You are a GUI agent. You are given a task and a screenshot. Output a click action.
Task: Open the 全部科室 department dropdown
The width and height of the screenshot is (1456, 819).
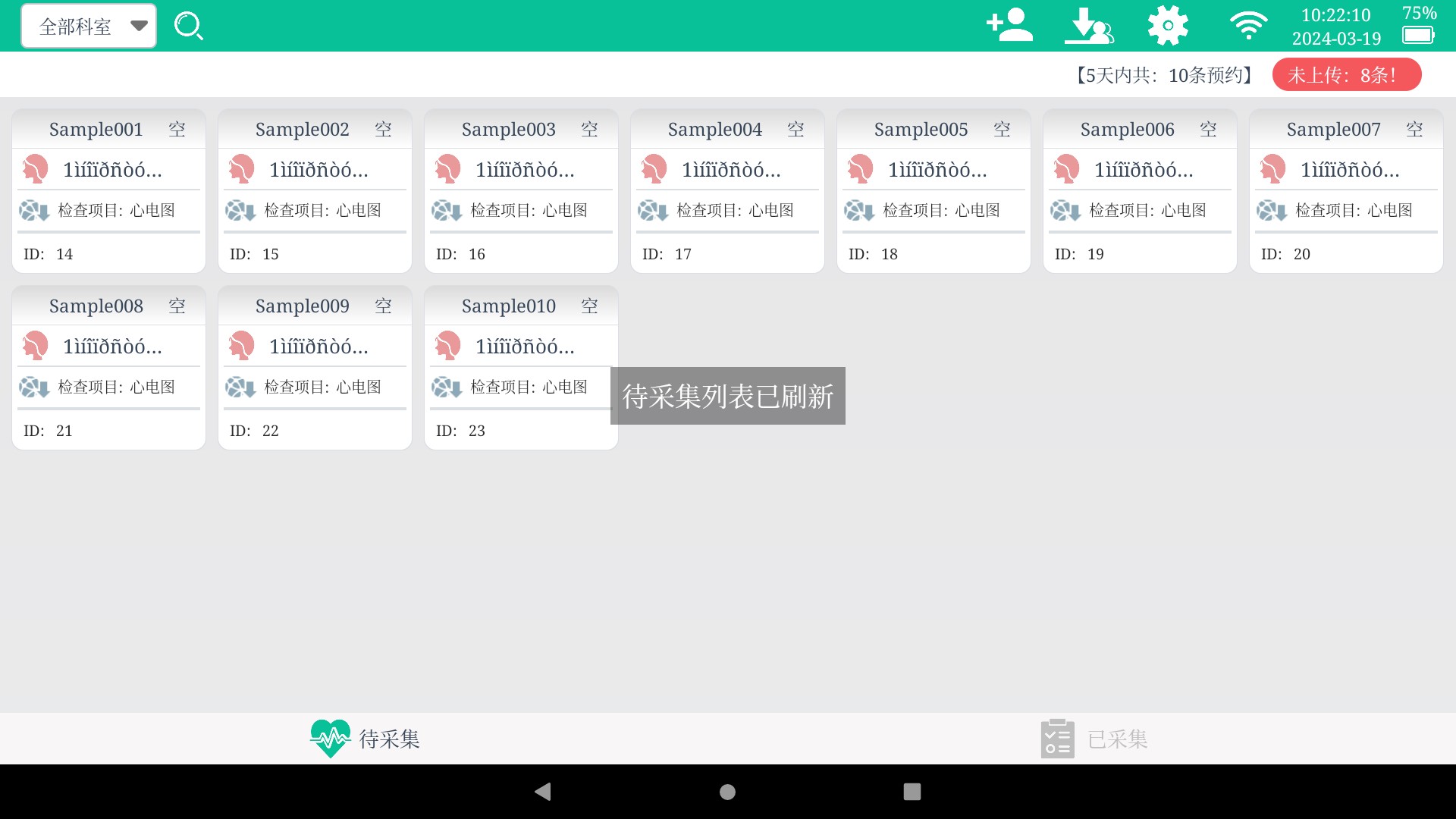89,27
